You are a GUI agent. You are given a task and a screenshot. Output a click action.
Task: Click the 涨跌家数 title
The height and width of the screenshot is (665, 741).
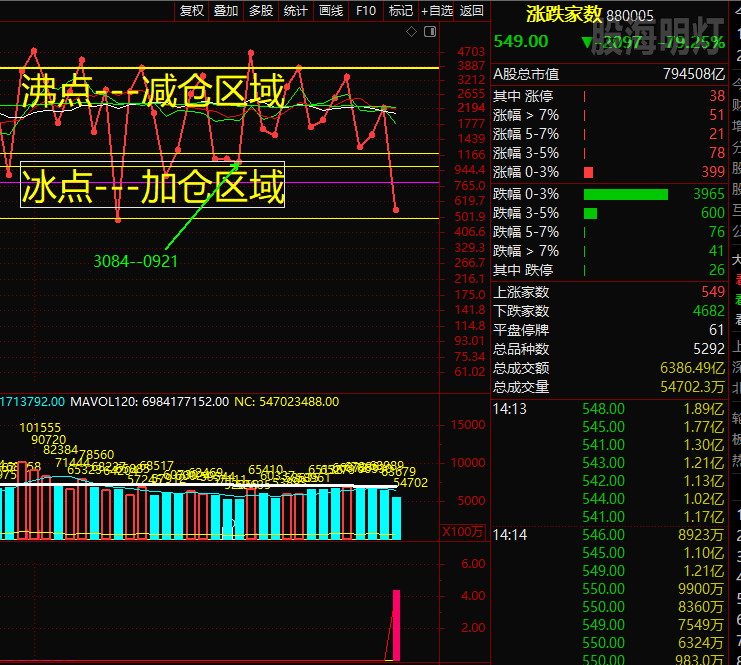point(564,15)
